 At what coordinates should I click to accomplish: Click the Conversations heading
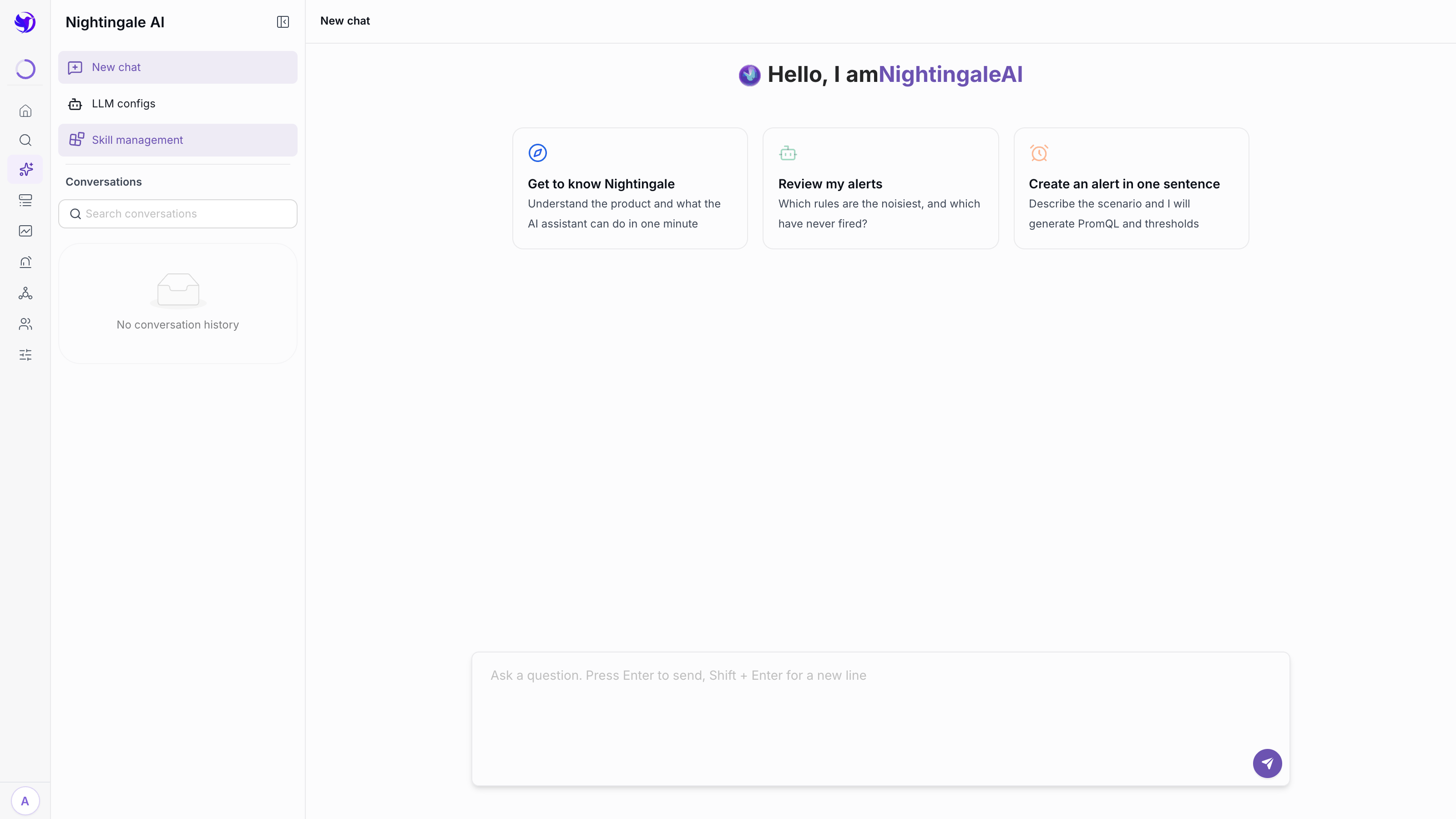click(103, 182)
